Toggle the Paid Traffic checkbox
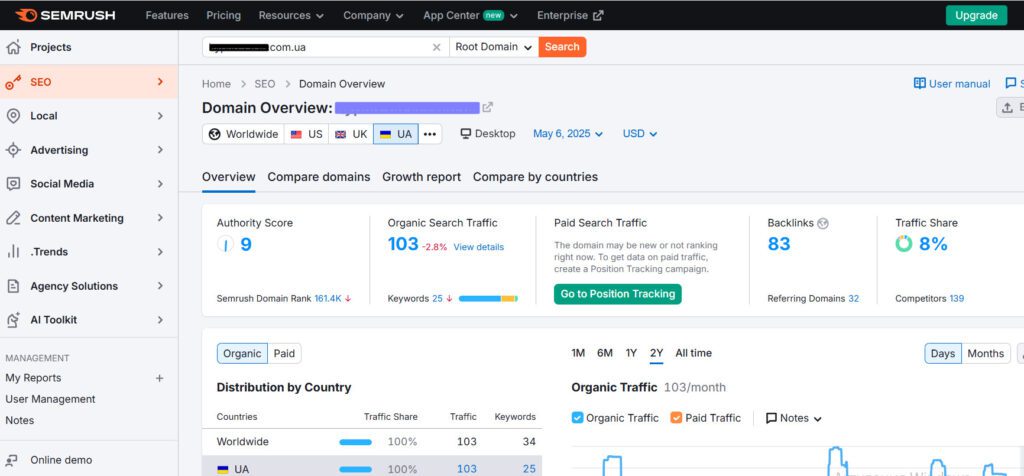Viewport: 1024px width, 476px height. point(676,418)
